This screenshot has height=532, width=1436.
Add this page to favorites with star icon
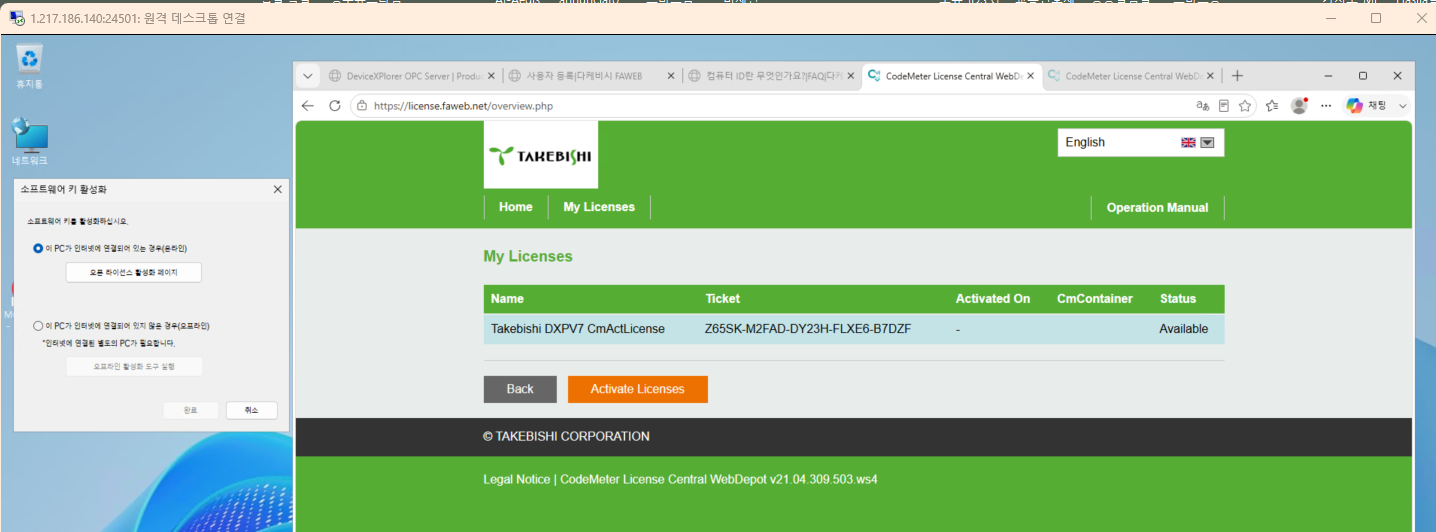[1245, 105]
